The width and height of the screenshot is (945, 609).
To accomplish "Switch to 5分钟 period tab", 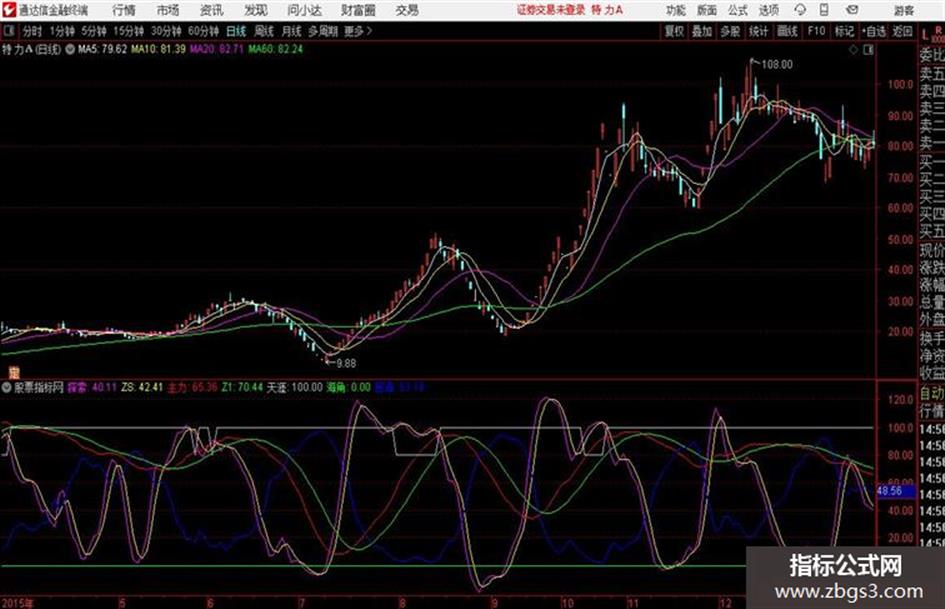I will [93, 31].
